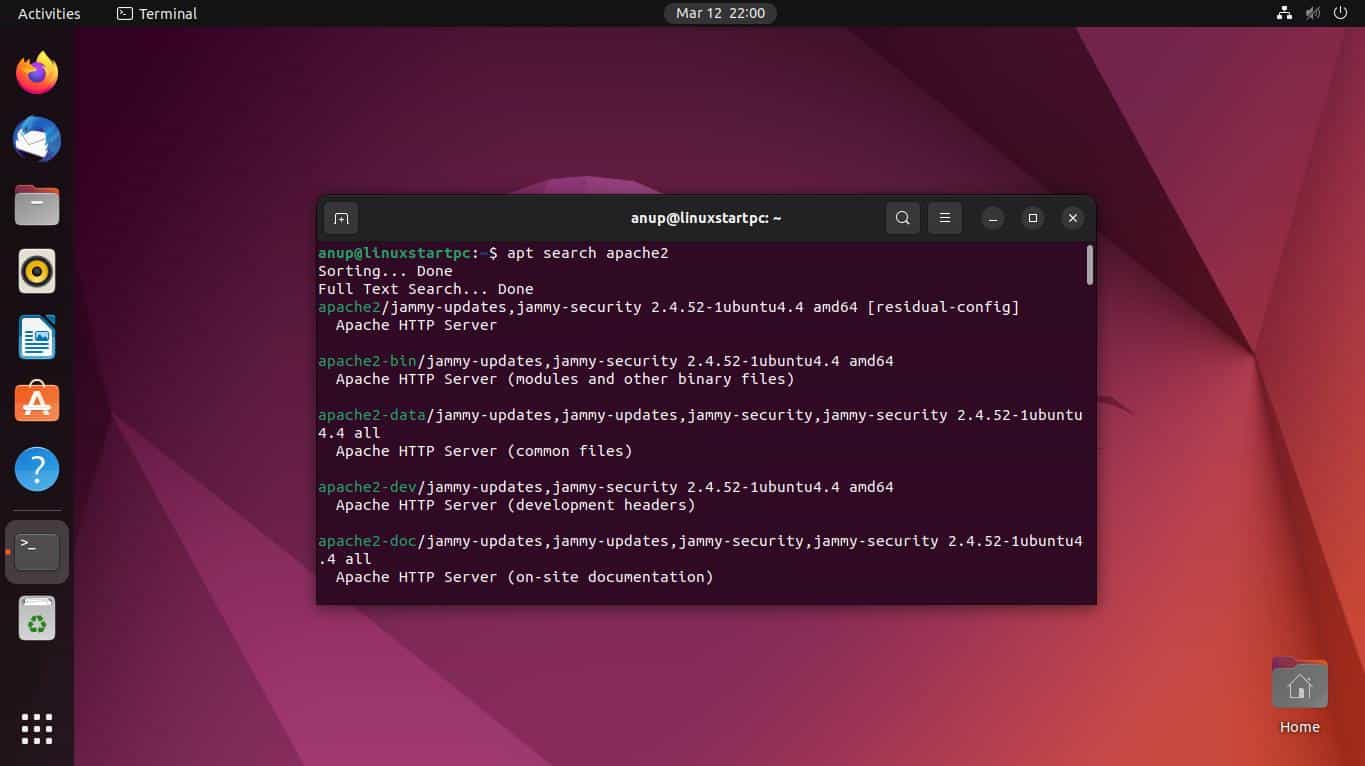Click the apache2-doc package name
1365x766 pixels.
tap(367, 541)
